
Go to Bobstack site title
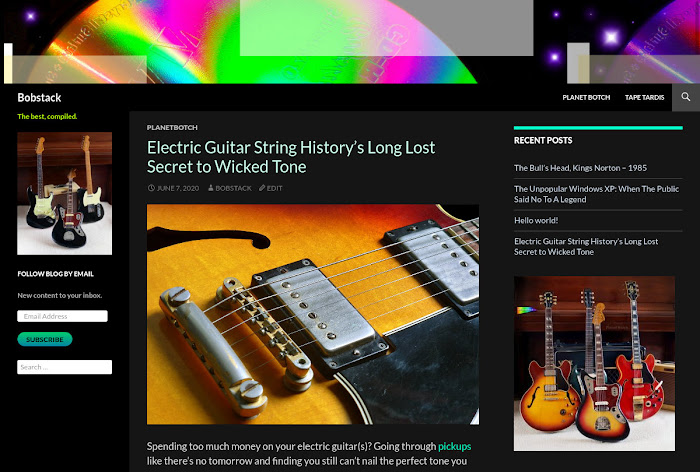tap(39, 97)
